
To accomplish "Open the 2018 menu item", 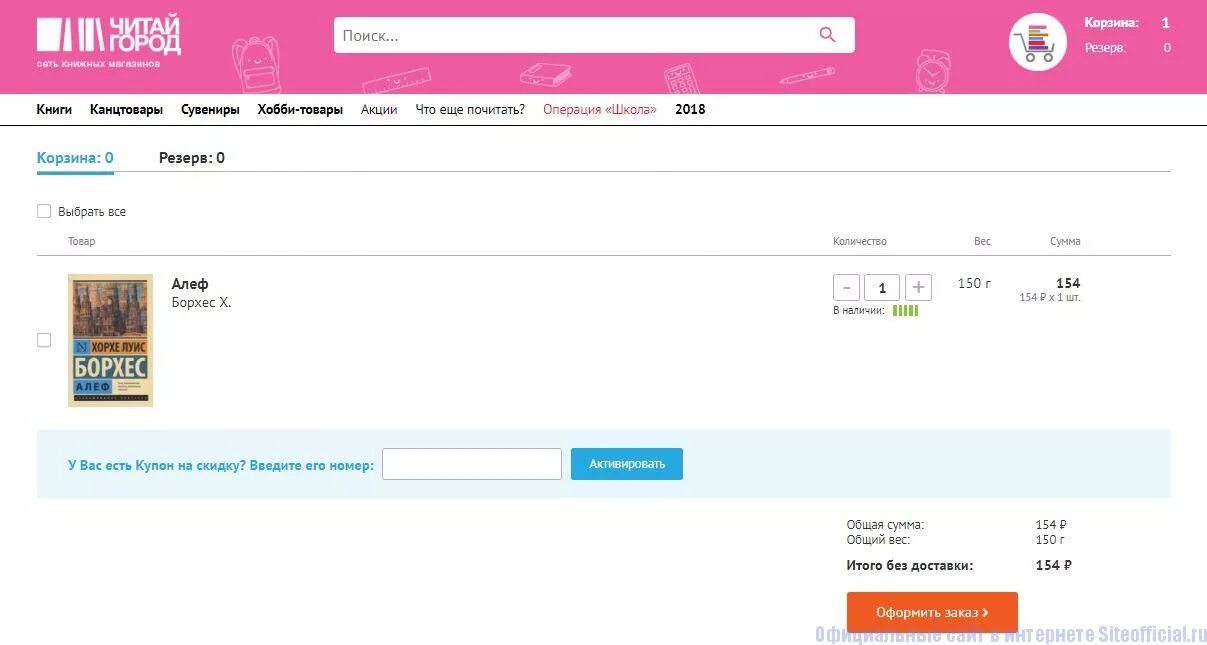I will tap(690, 110).
